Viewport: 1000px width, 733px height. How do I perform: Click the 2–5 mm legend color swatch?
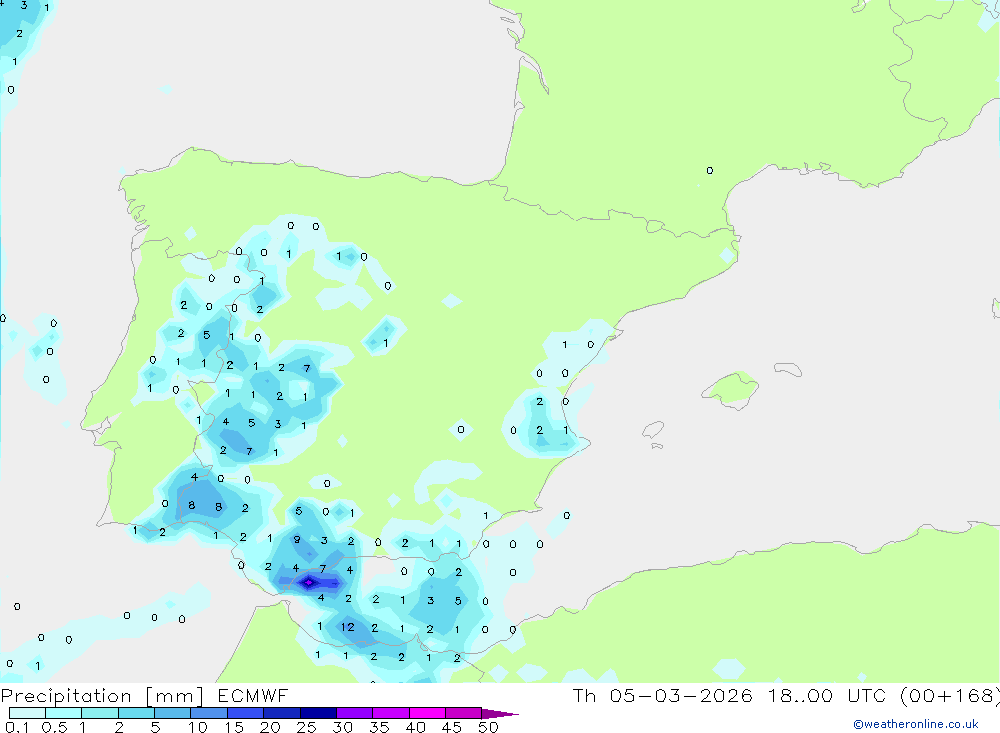tap(136, 713)
